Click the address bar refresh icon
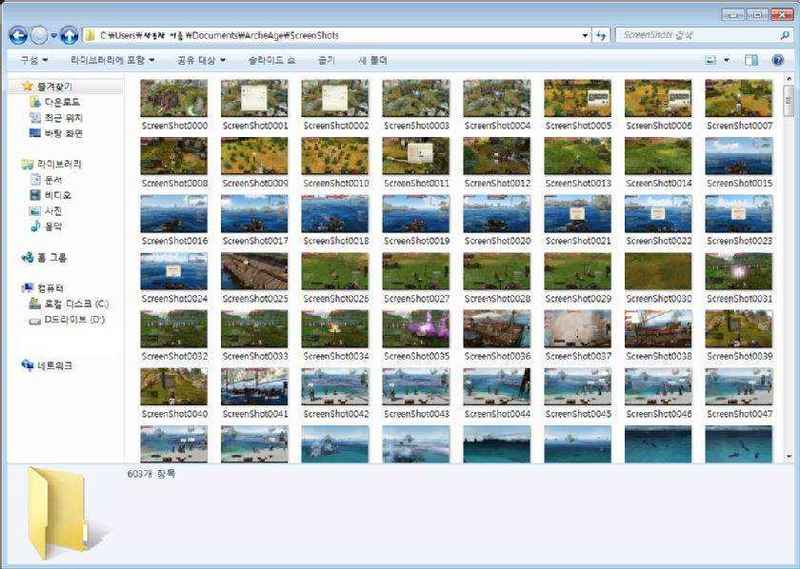800x569 pixels. pyautogui.click(x=601, y=35)
